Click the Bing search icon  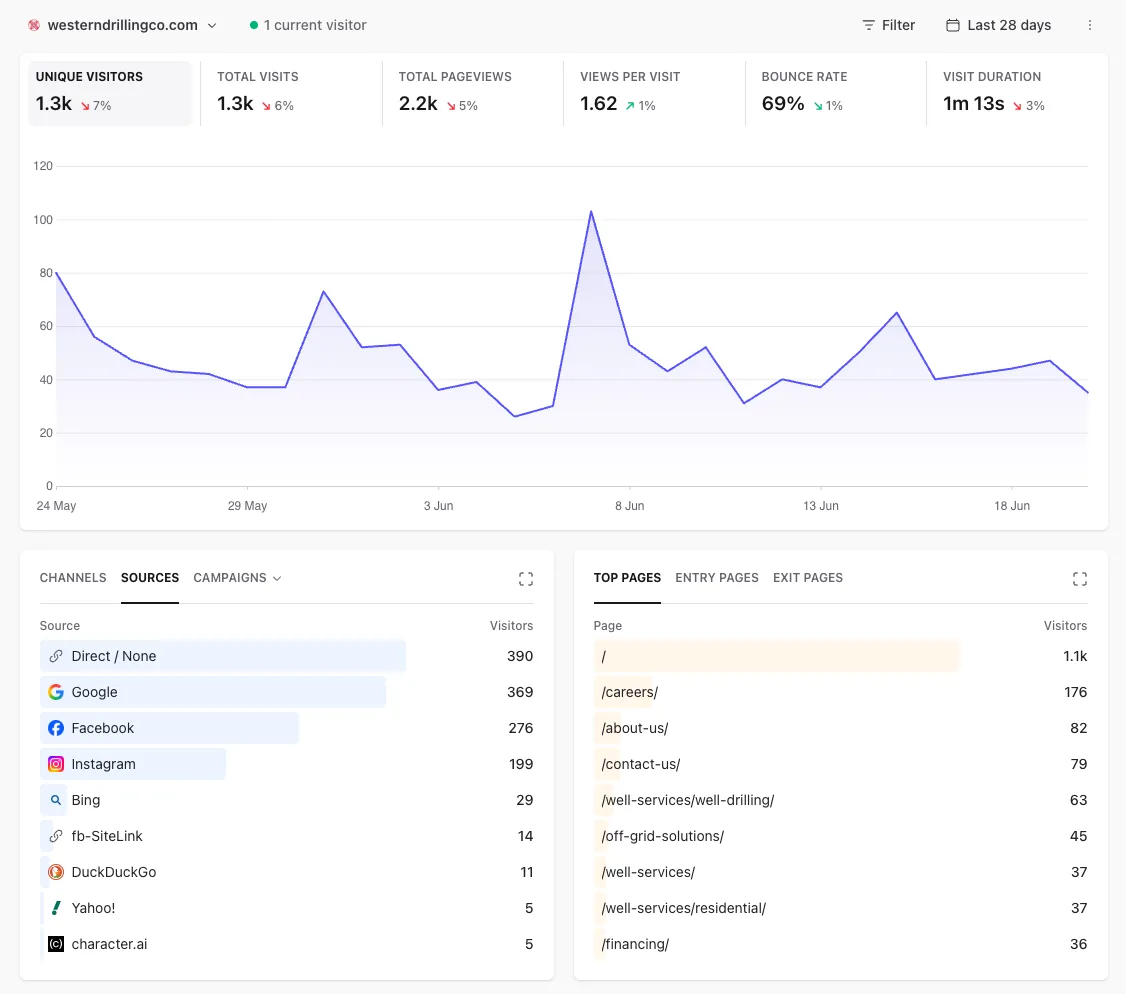point(55,799)
